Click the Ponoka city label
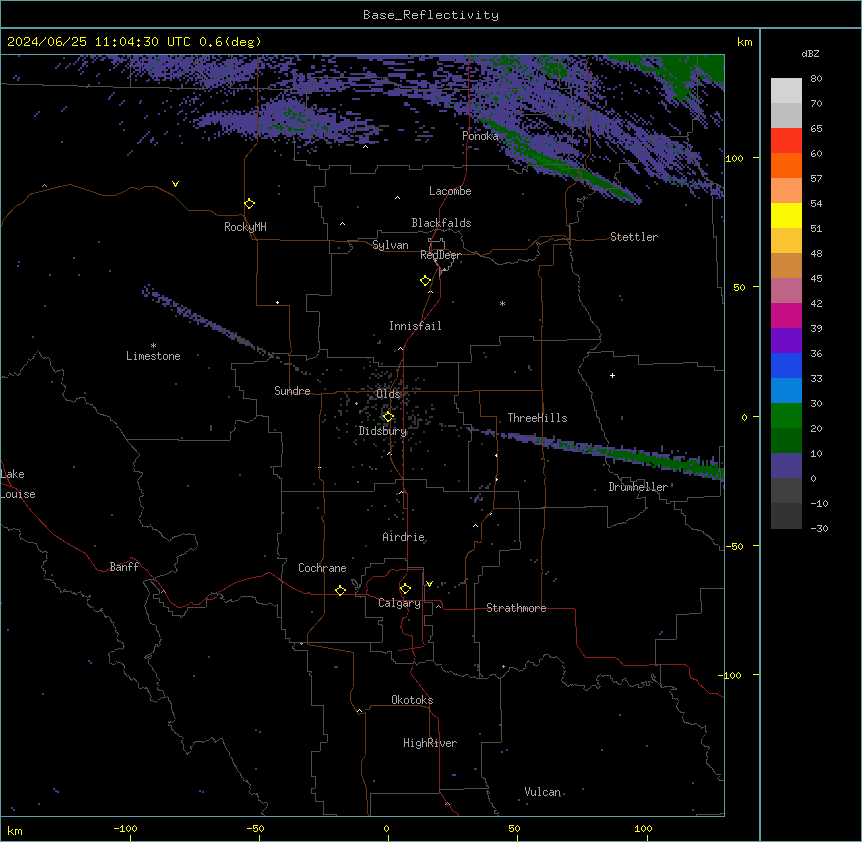 click(x=480, y=136)
